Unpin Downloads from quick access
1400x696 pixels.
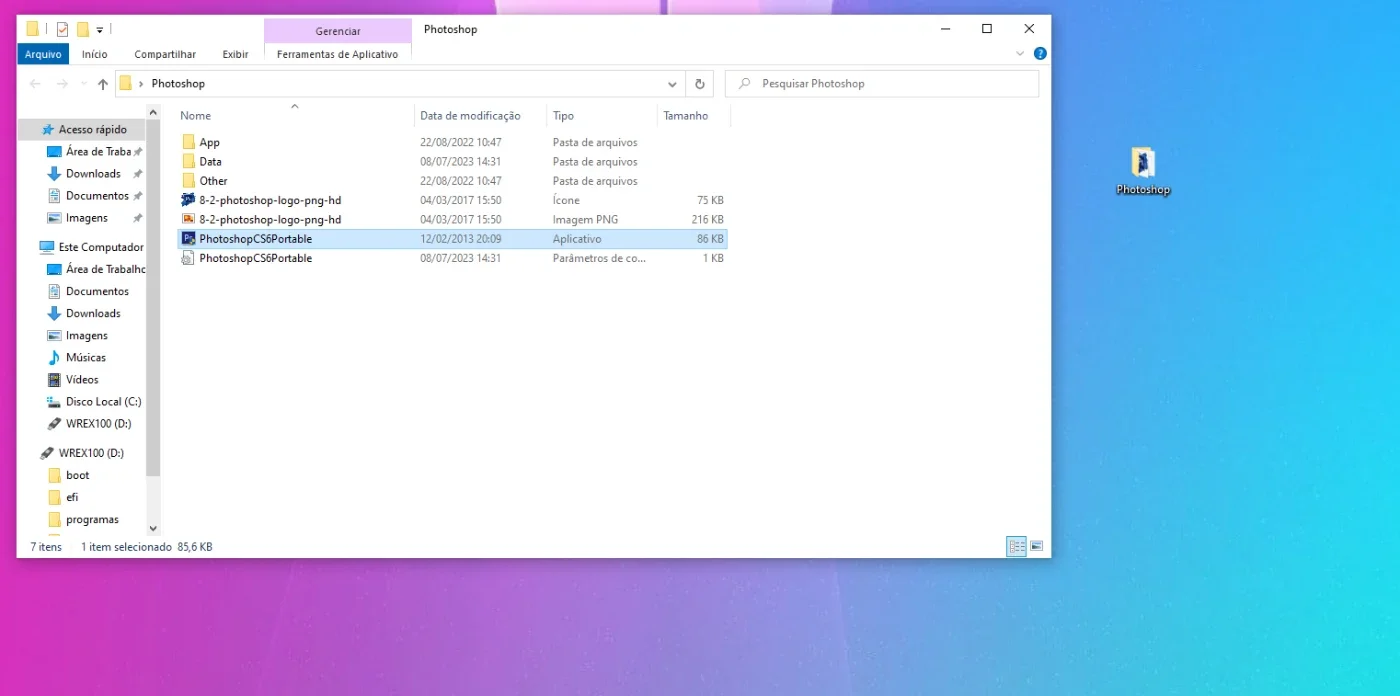(x=138, y=174)
